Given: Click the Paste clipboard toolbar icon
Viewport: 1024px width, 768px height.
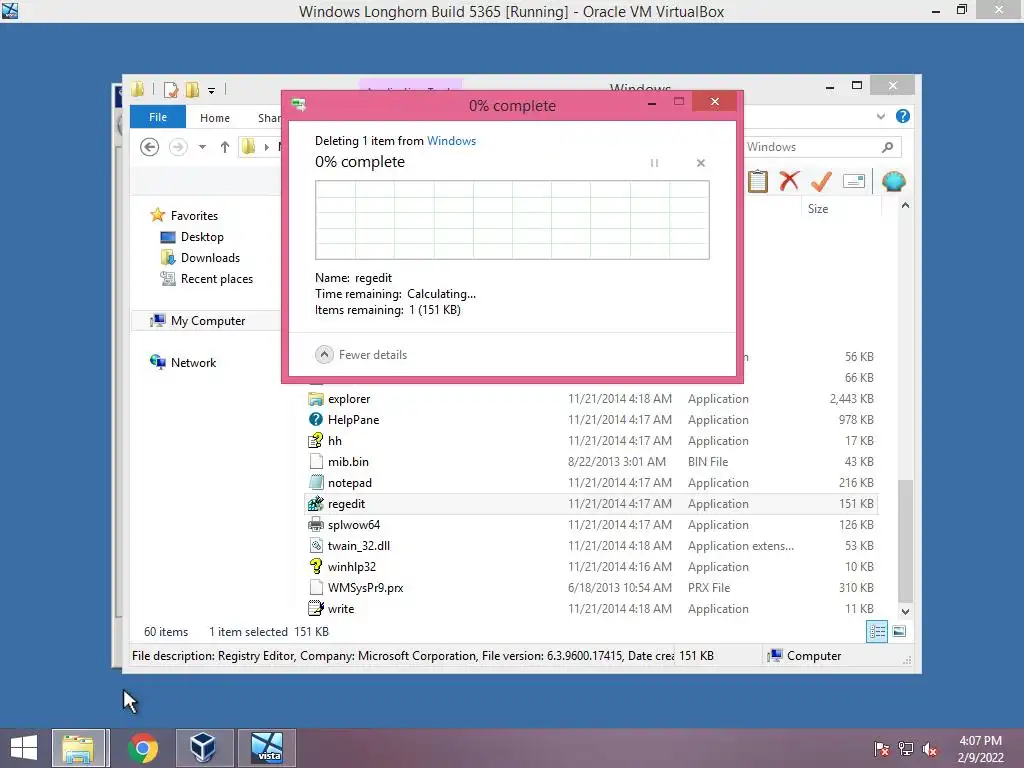Looking at the screenshot, I should point(758,181).
